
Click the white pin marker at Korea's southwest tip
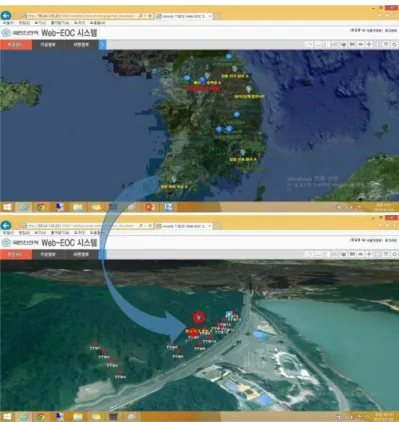point(173,180)
